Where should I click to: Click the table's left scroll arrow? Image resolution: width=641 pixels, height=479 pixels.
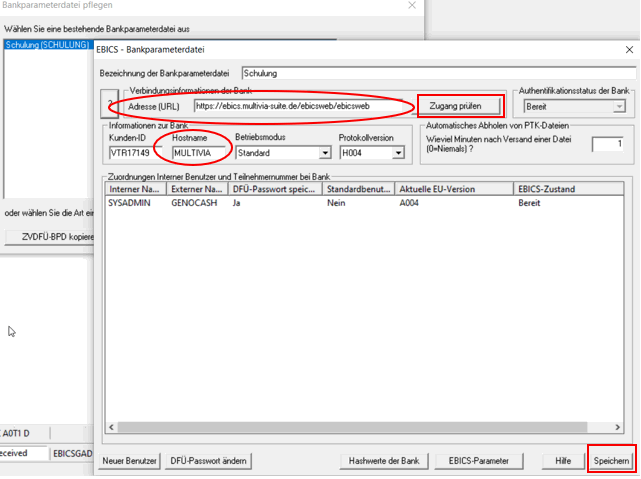coord(112,427)
